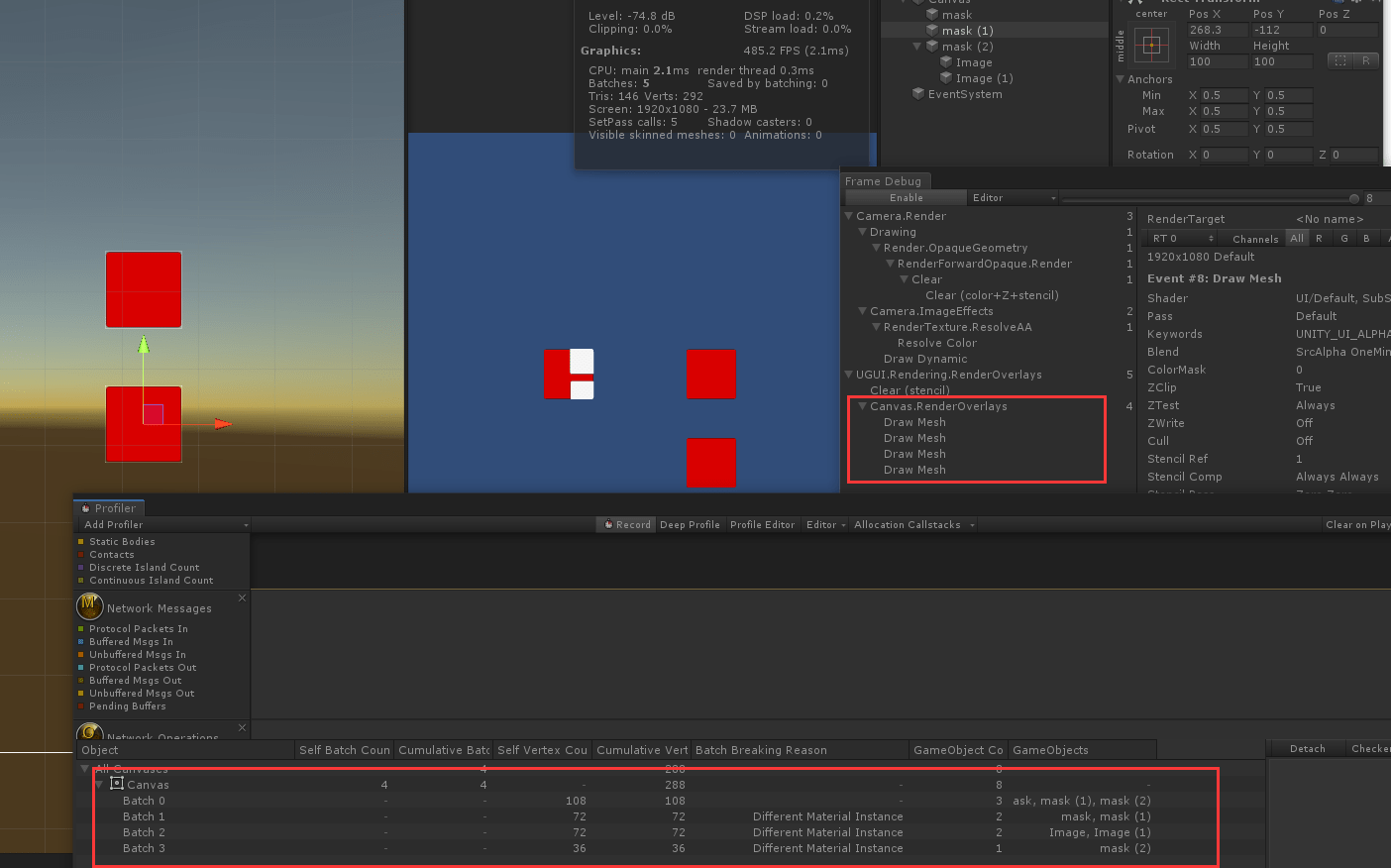Click the Clear on Play button
This screenshot has height=868, width=1391.
[1356, 525]
